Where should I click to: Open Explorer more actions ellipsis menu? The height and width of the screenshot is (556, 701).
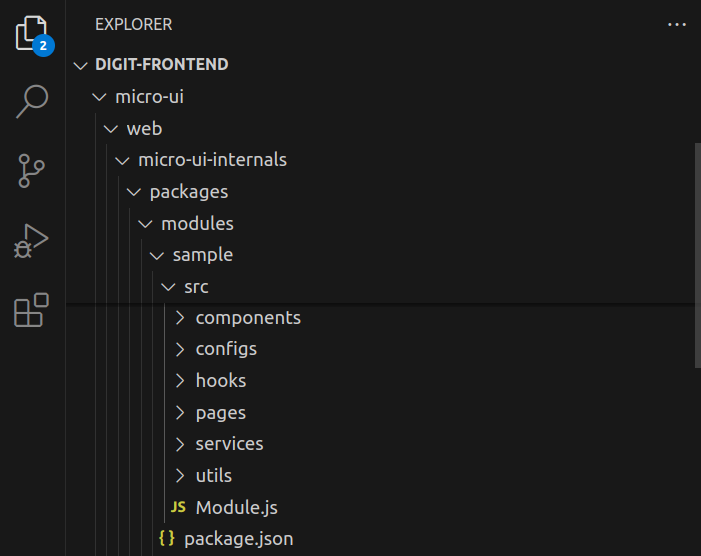coord(676,25)
